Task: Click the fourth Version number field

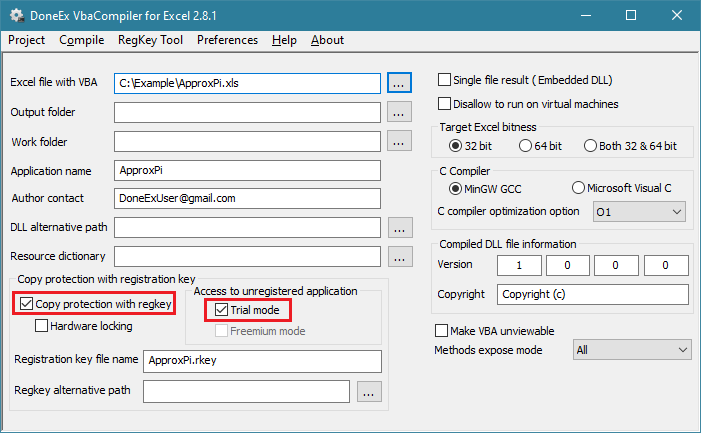Action: point(666,265)
